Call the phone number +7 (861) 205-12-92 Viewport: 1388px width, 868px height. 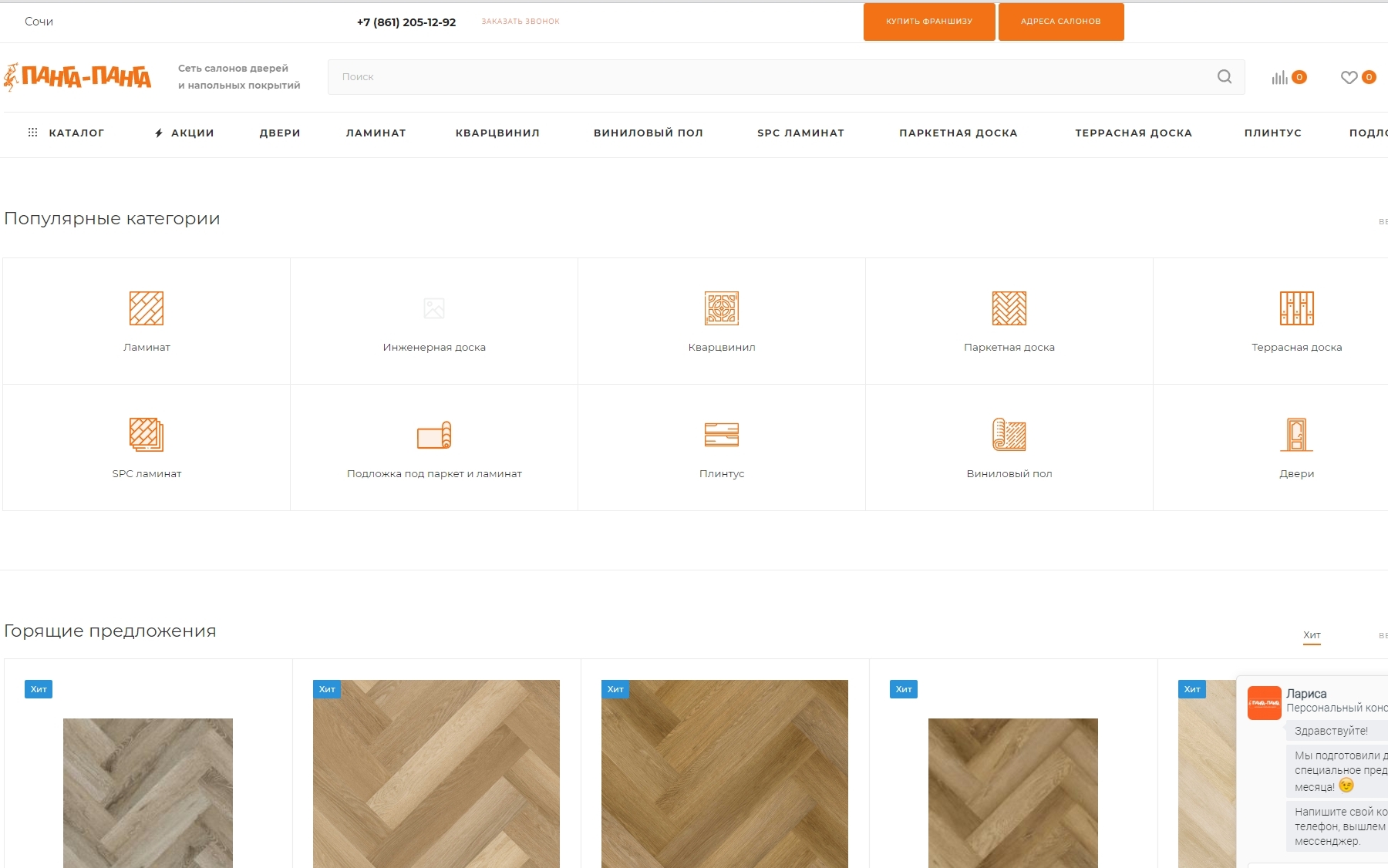[x=406, y=22]
